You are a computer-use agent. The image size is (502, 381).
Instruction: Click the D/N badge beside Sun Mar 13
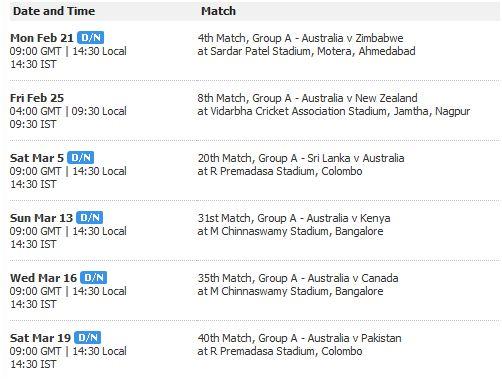point(89,218)
